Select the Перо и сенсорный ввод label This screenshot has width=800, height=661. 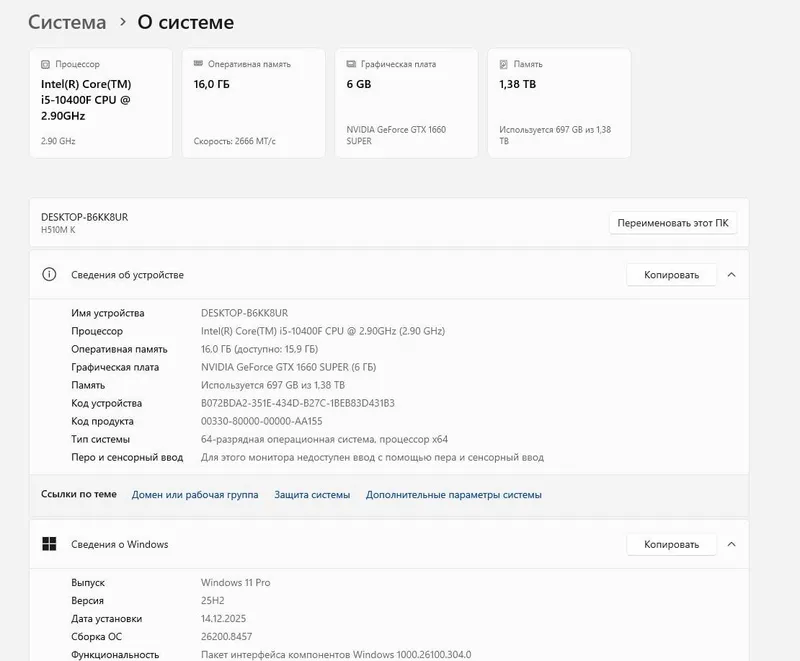click(127, 457)
